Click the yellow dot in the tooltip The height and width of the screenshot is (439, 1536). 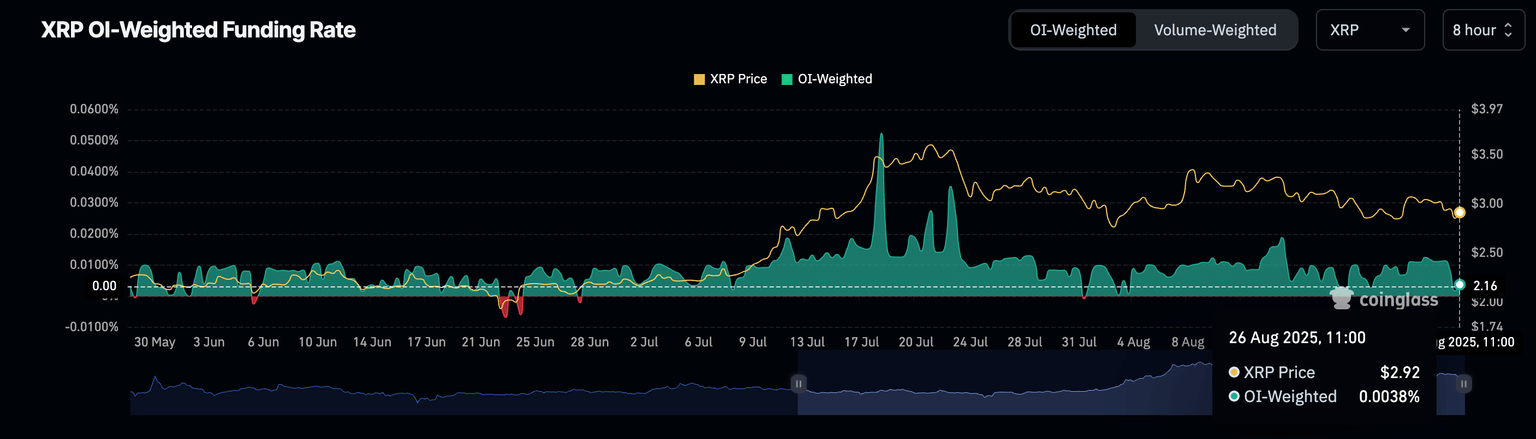tap(1233, 372)
